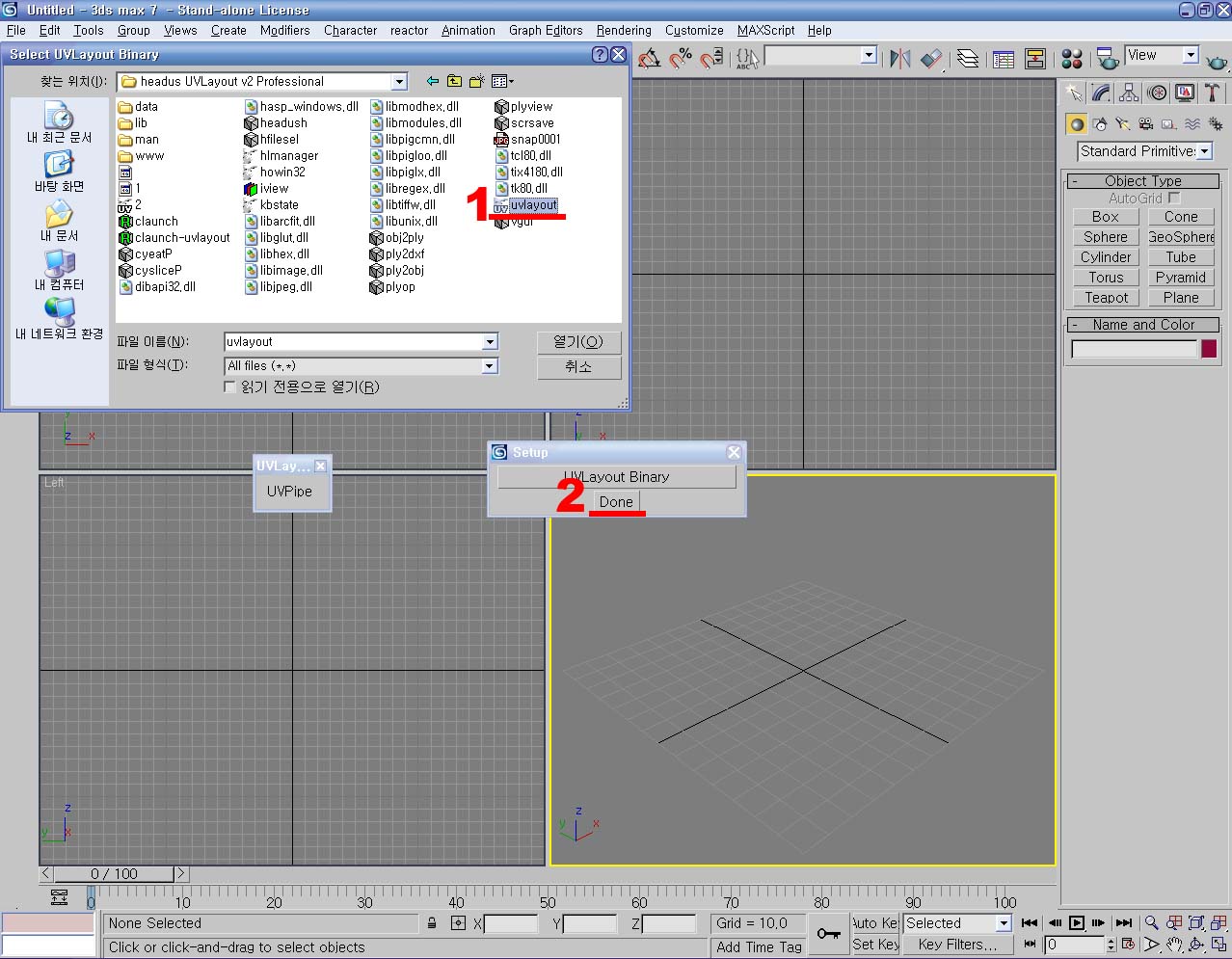Toggle Auto Key mode
1232x959 pixels.
[874, 923]
